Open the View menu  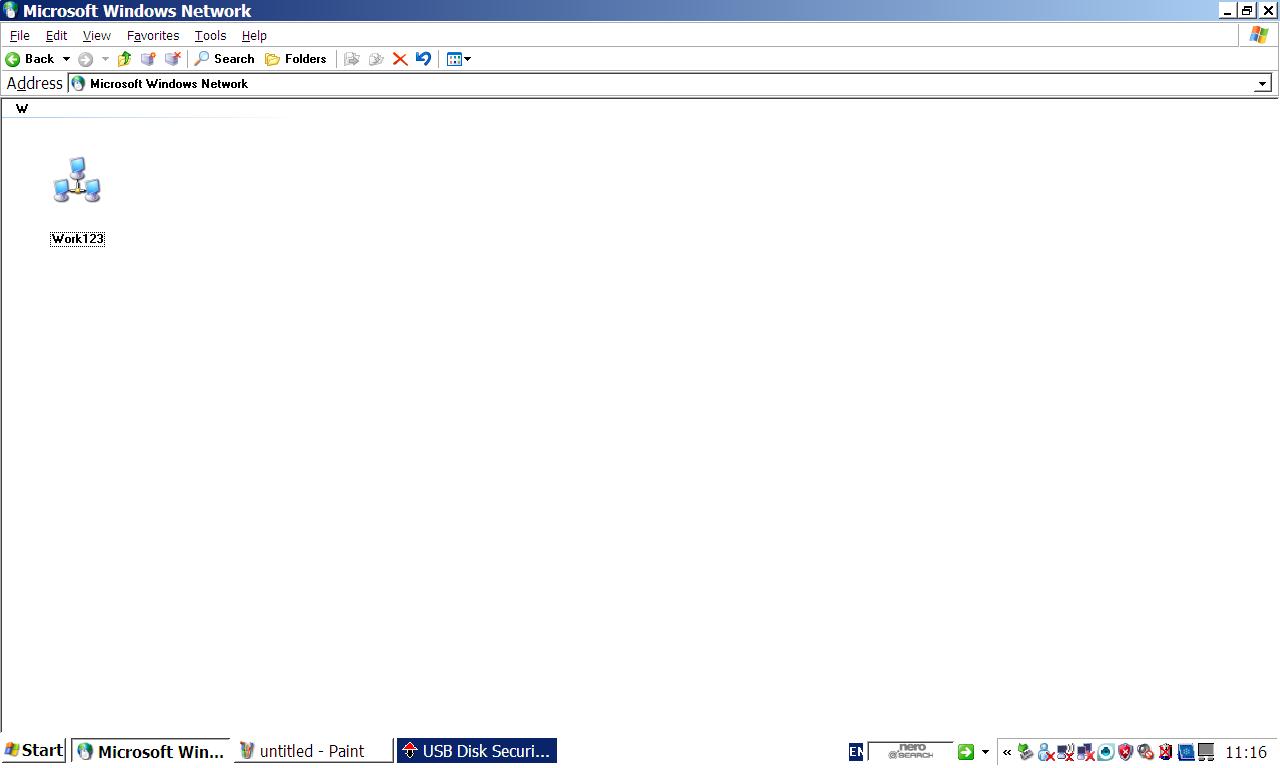96,35
